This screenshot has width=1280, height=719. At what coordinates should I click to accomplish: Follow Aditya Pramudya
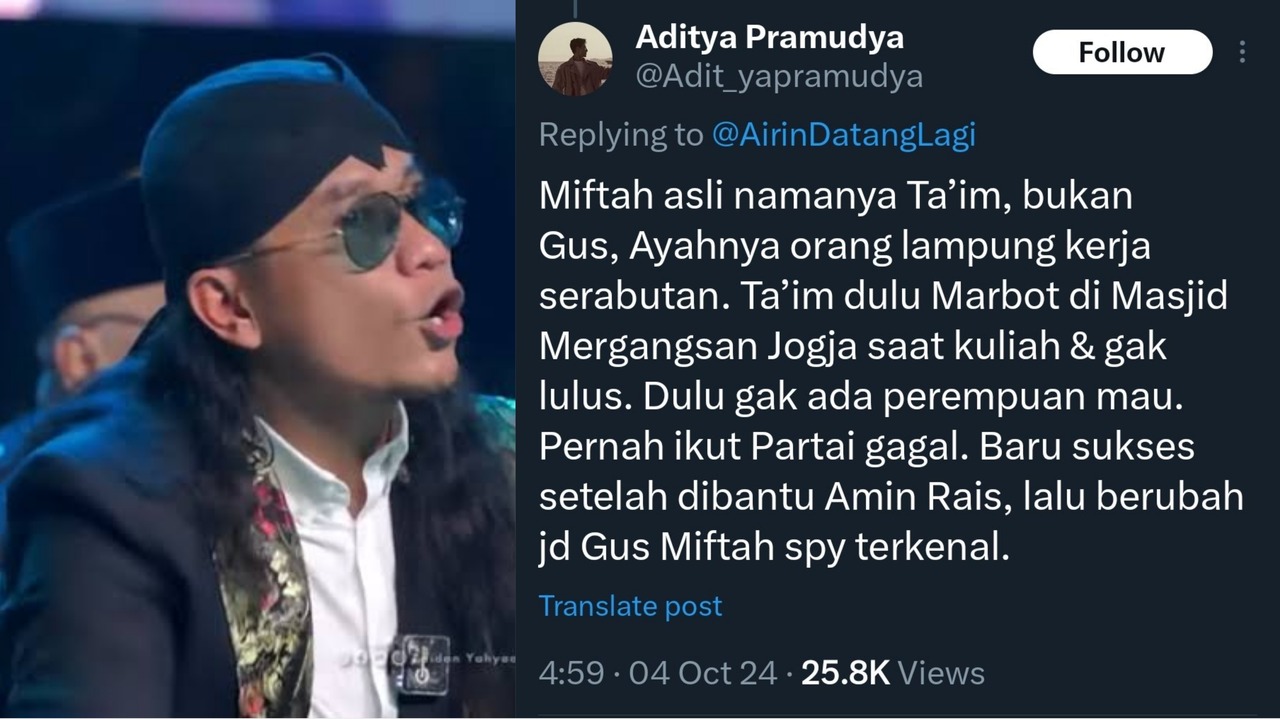click(1122, 52)
